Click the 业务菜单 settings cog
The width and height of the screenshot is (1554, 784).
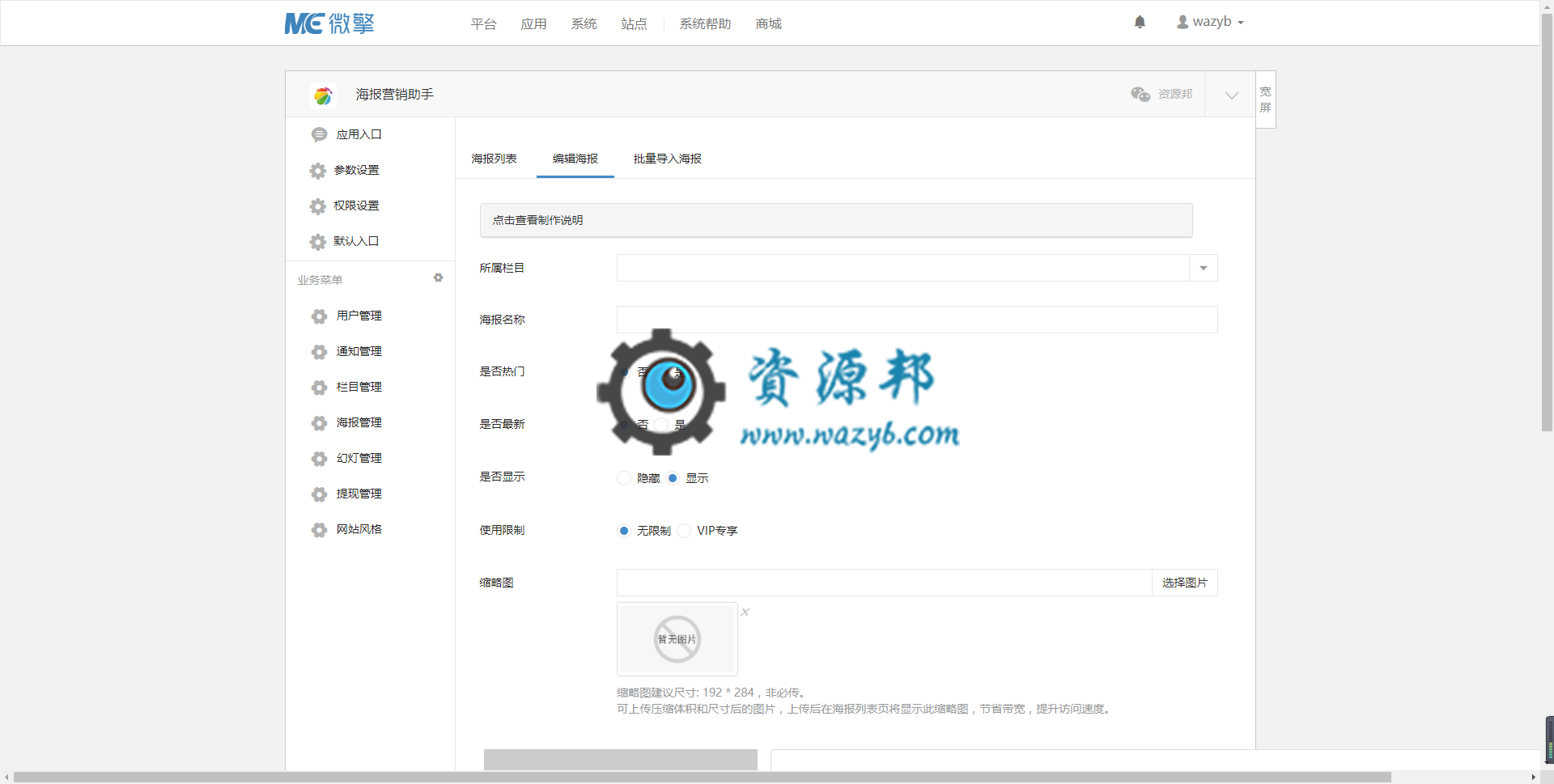tap(438, 278)
